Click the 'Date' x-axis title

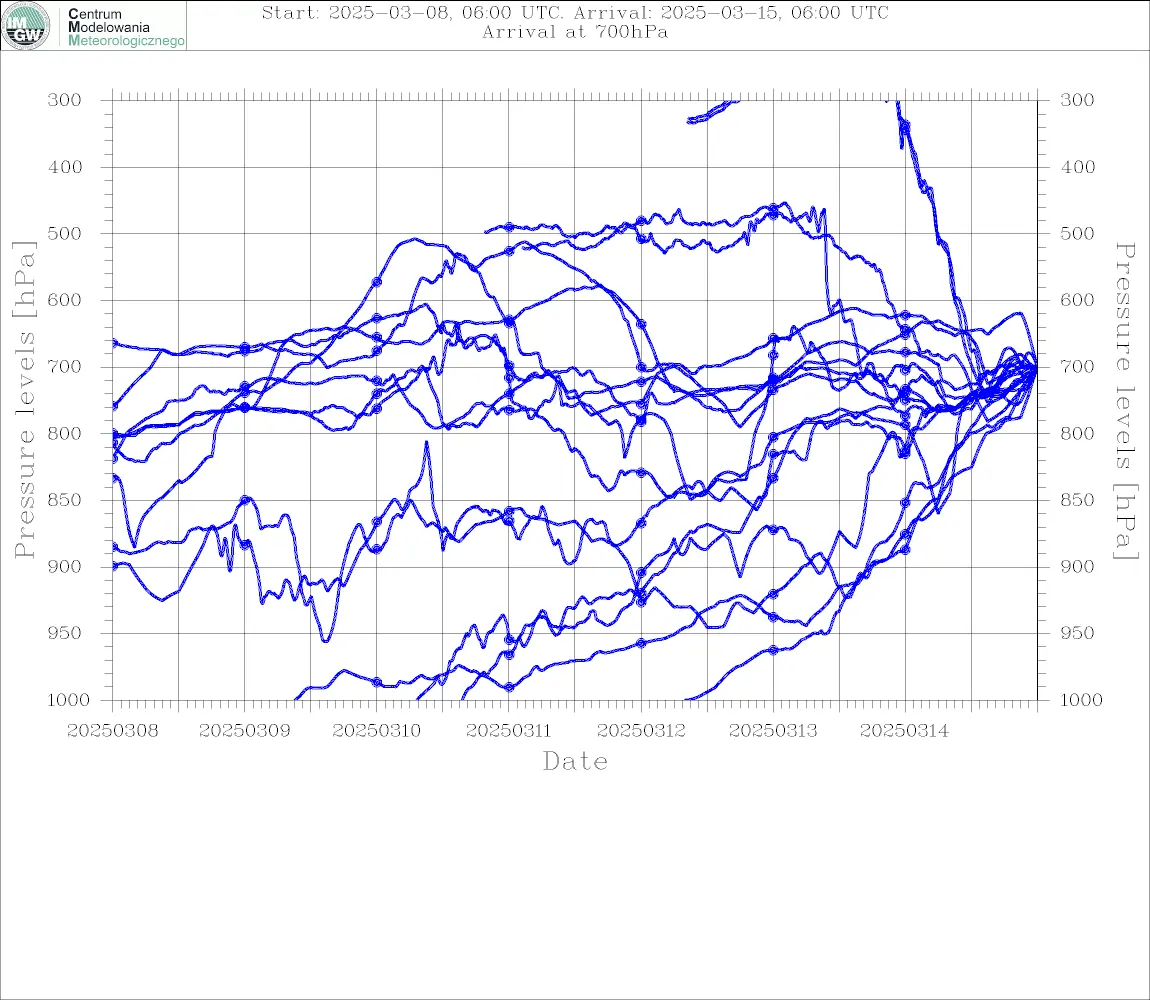point(575,761)
